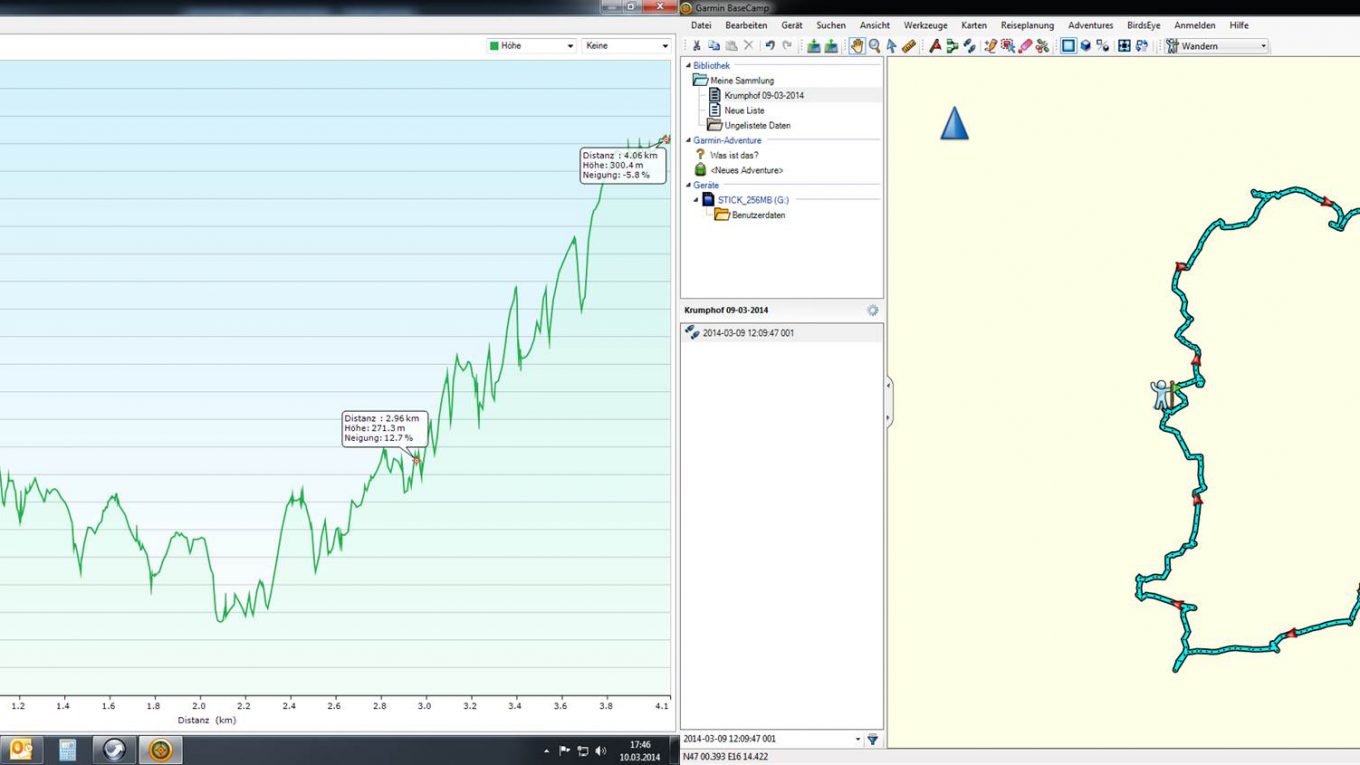Select the Move Point tool
Screen dimensions: 1360x765
1008,46
